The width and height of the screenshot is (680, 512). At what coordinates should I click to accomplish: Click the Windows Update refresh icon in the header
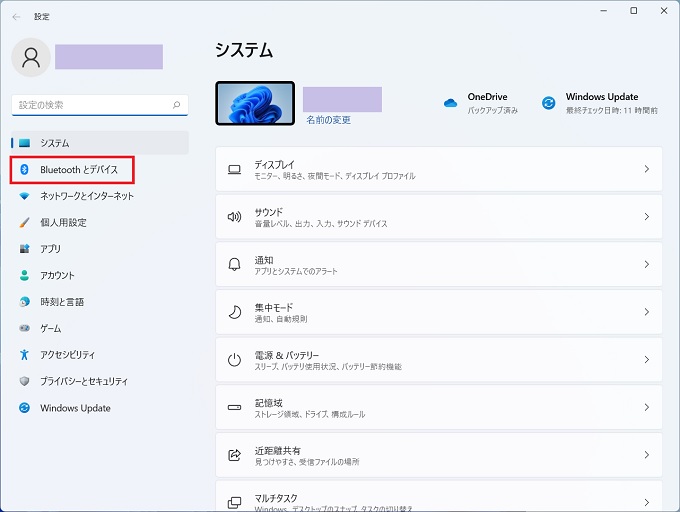[549, 103]
